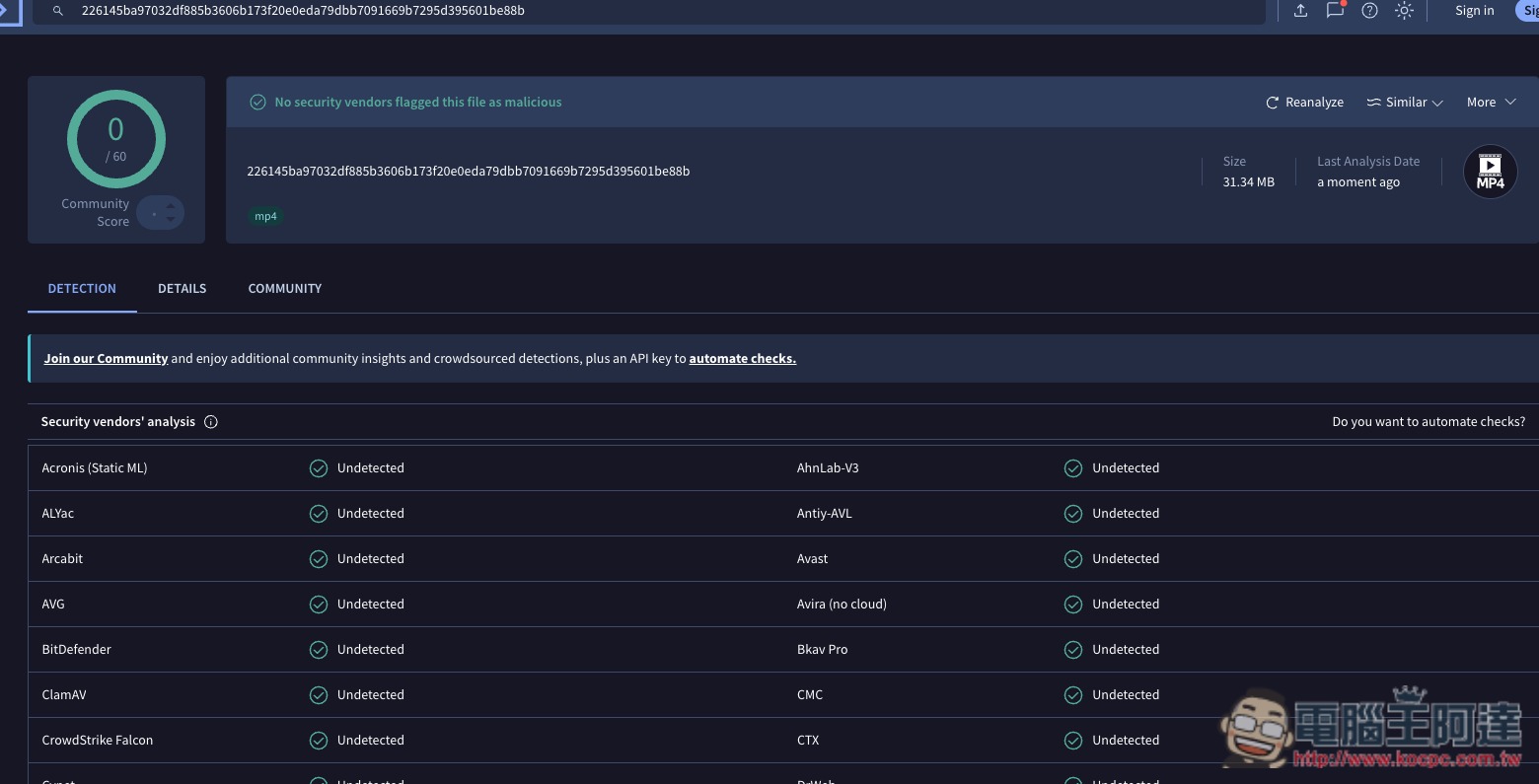Click the vendor name 'Avira (no cloud)'

(x=842, y=605)
